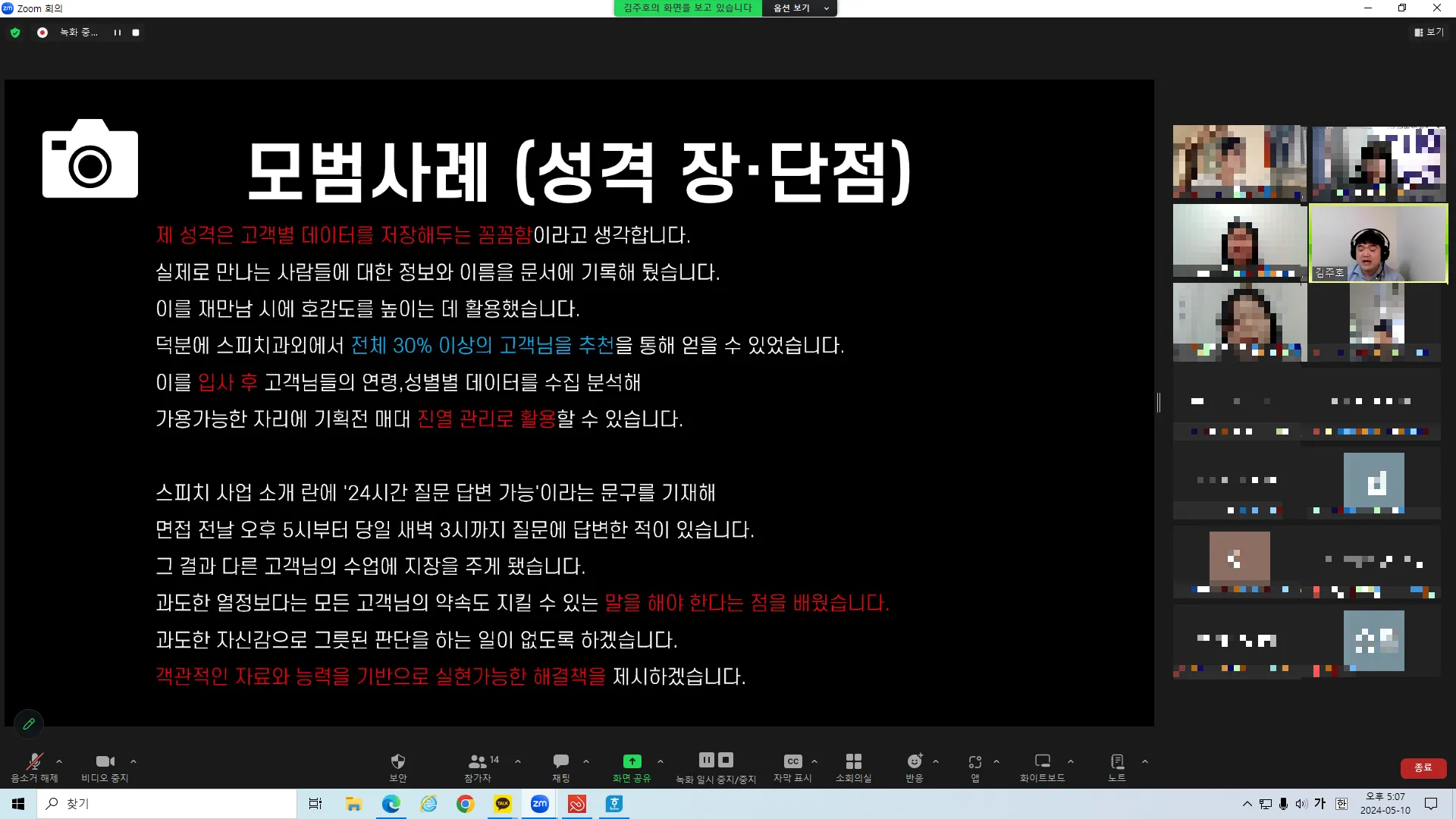1456x819 pixels.
Task: Select 김주호's video thumbnail
Action: tap(1378, 243)
